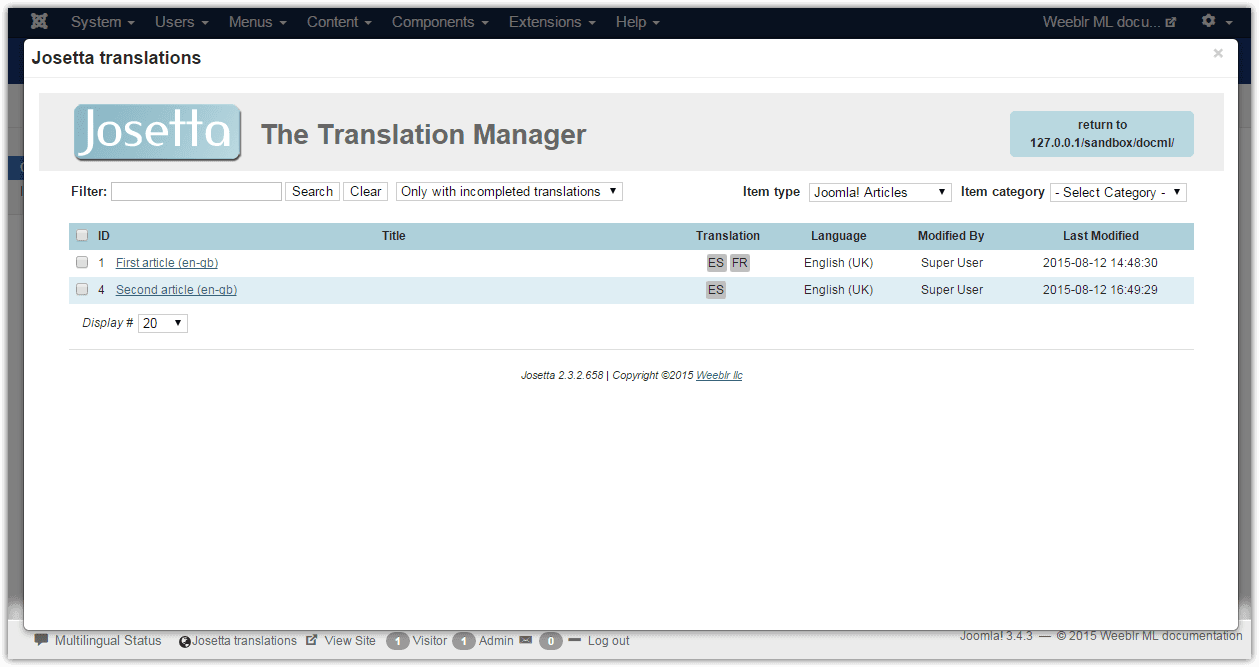Check the Second article row checkbox
The height and width of the screenshot is (667, 1259).
coord(82,290)
